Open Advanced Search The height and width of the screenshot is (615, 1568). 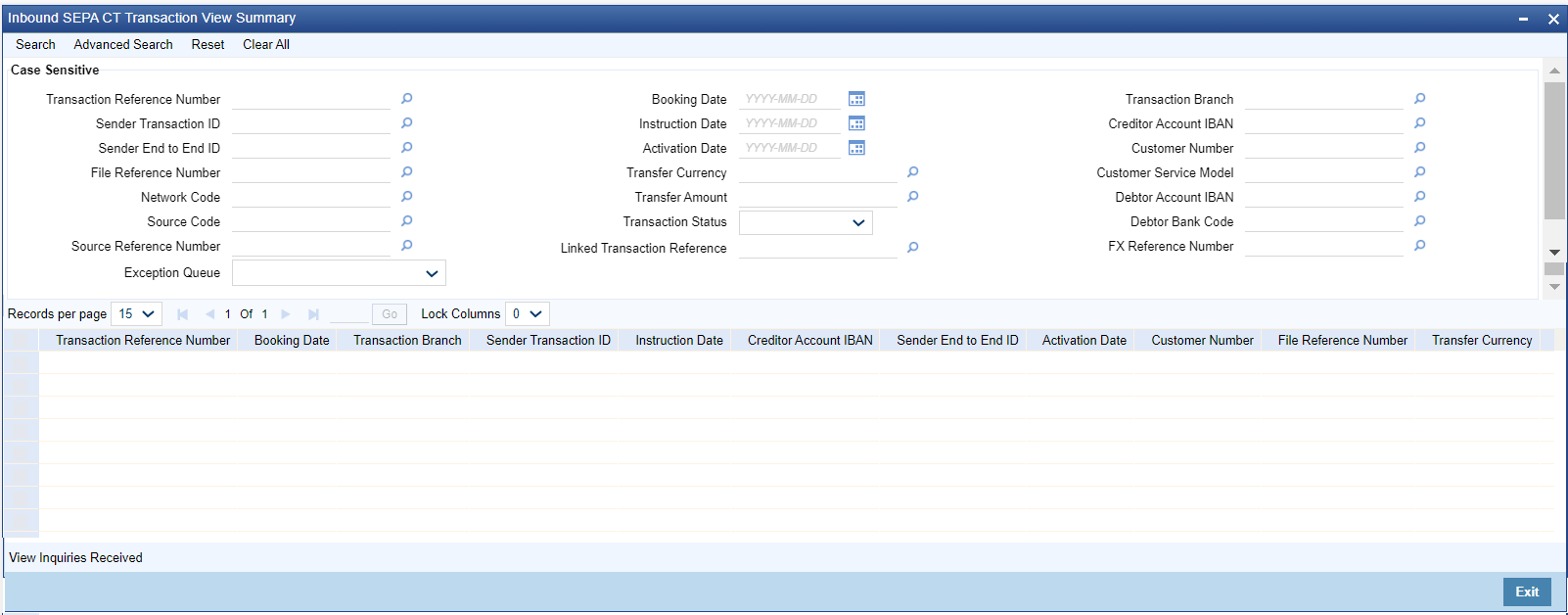[123, 45]
